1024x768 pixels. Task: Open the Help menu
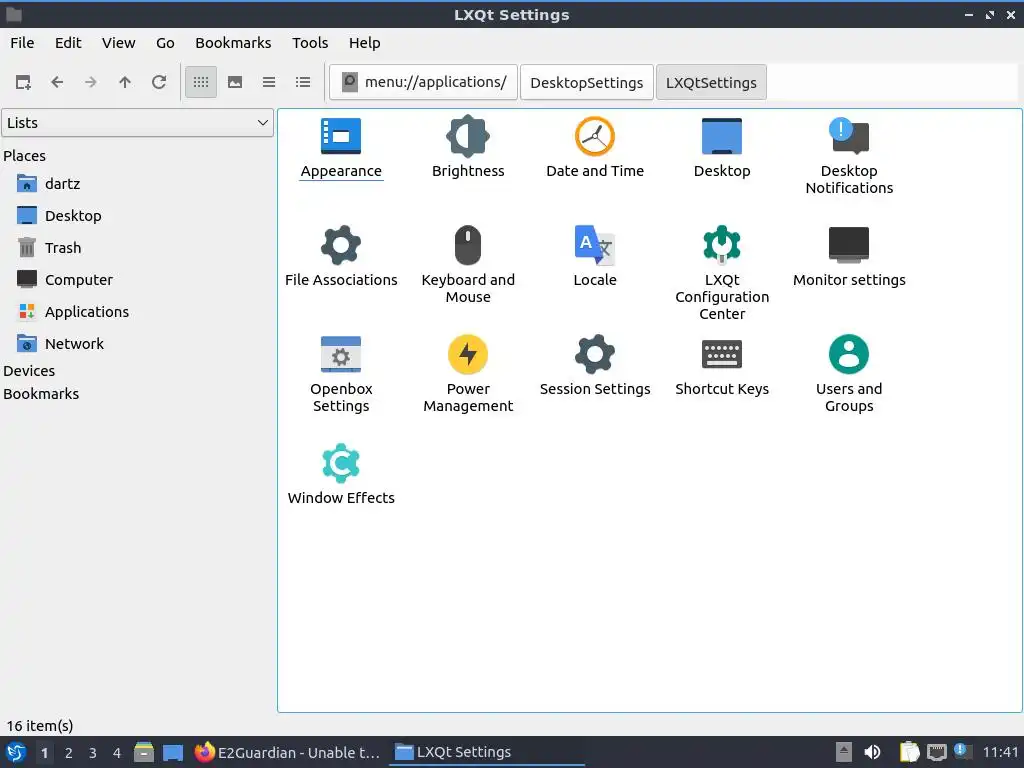coord(364,43)
